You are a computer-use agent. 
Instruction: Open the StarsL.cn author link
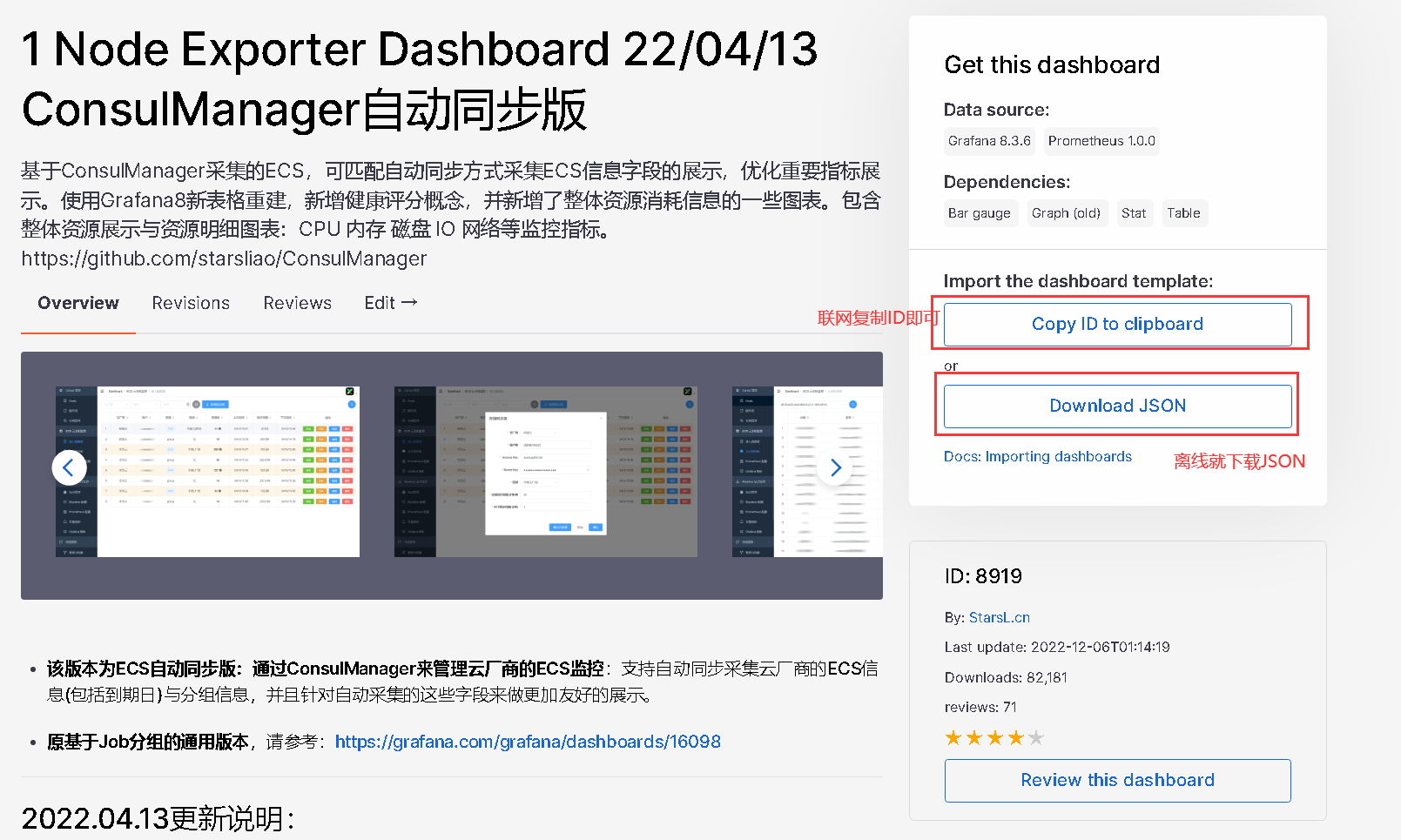[1000, 617]
